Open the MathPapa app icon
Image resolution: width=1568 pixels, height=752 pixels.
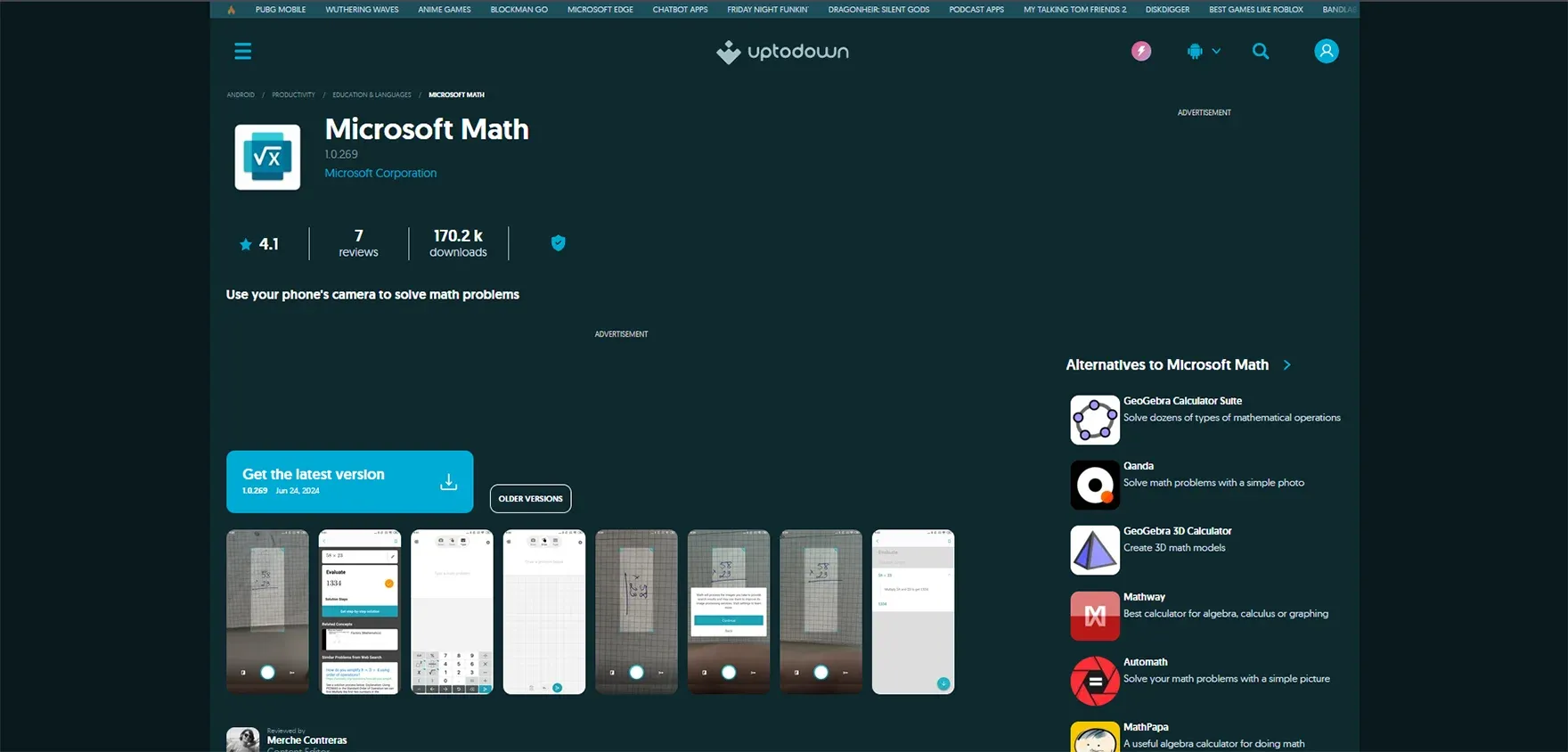click(1094, 738)
